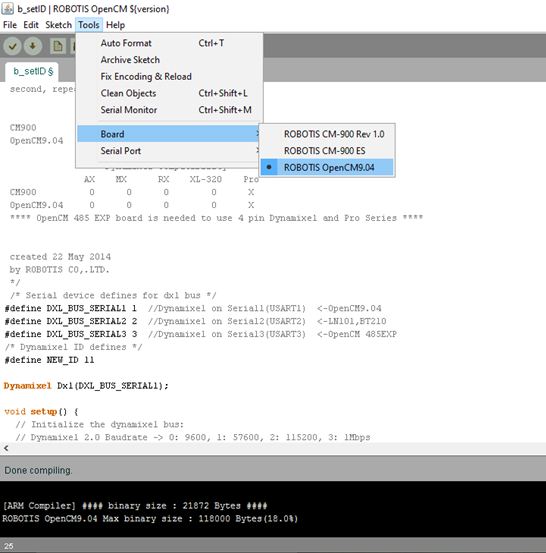
Task: Select Clean Objects menu entry
Action: (x=169, y=93)
